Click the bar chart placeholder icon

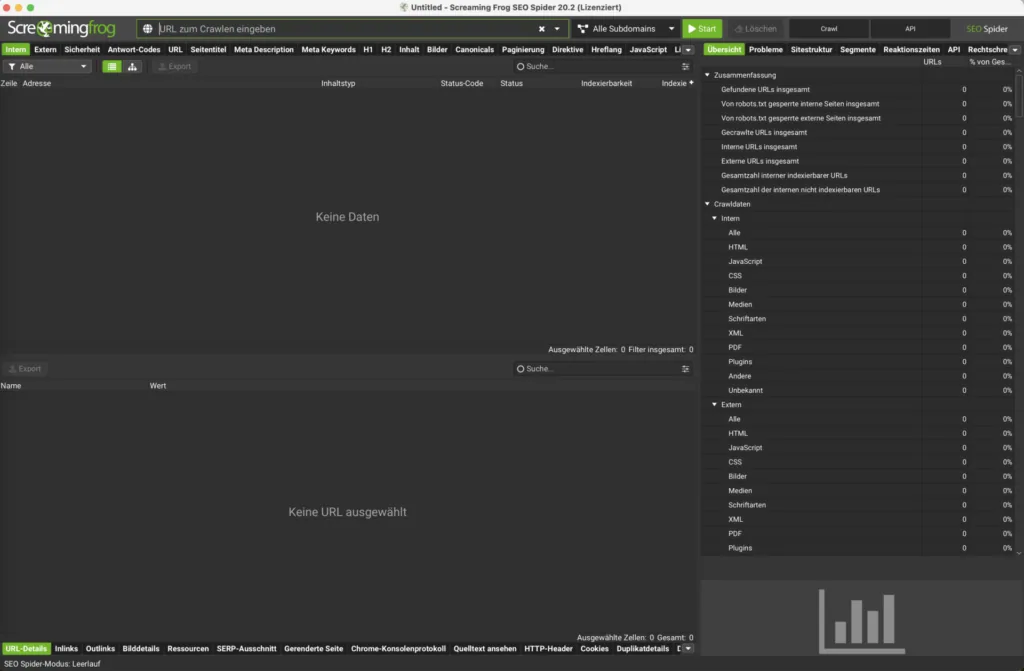(x=861, y=621)
